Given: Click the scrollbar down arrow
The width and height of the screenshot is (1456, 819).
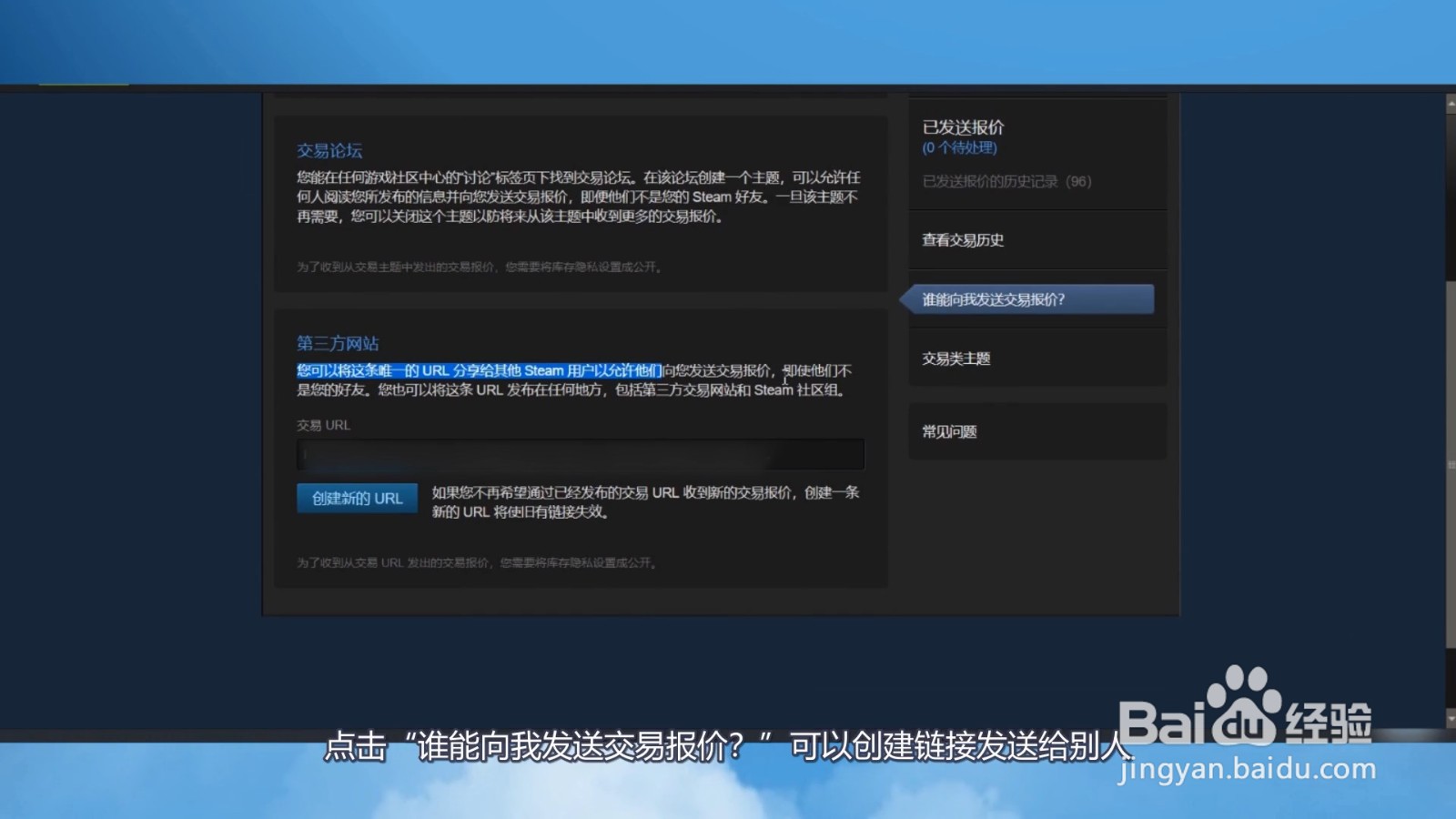Looking at the screenshot, I should coord(1450,719).
